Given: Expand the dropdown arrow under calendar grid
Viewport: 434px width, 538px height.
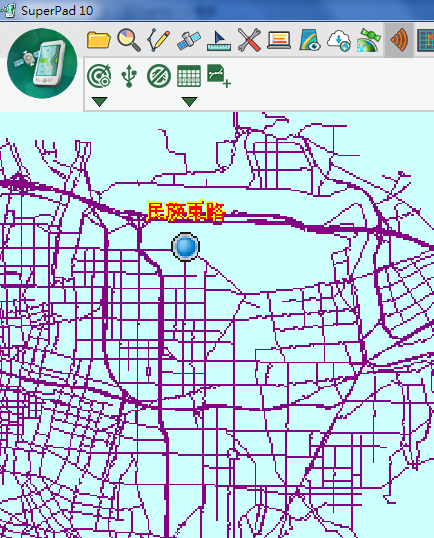Looking at the screenshot, I should pos(189,102).
